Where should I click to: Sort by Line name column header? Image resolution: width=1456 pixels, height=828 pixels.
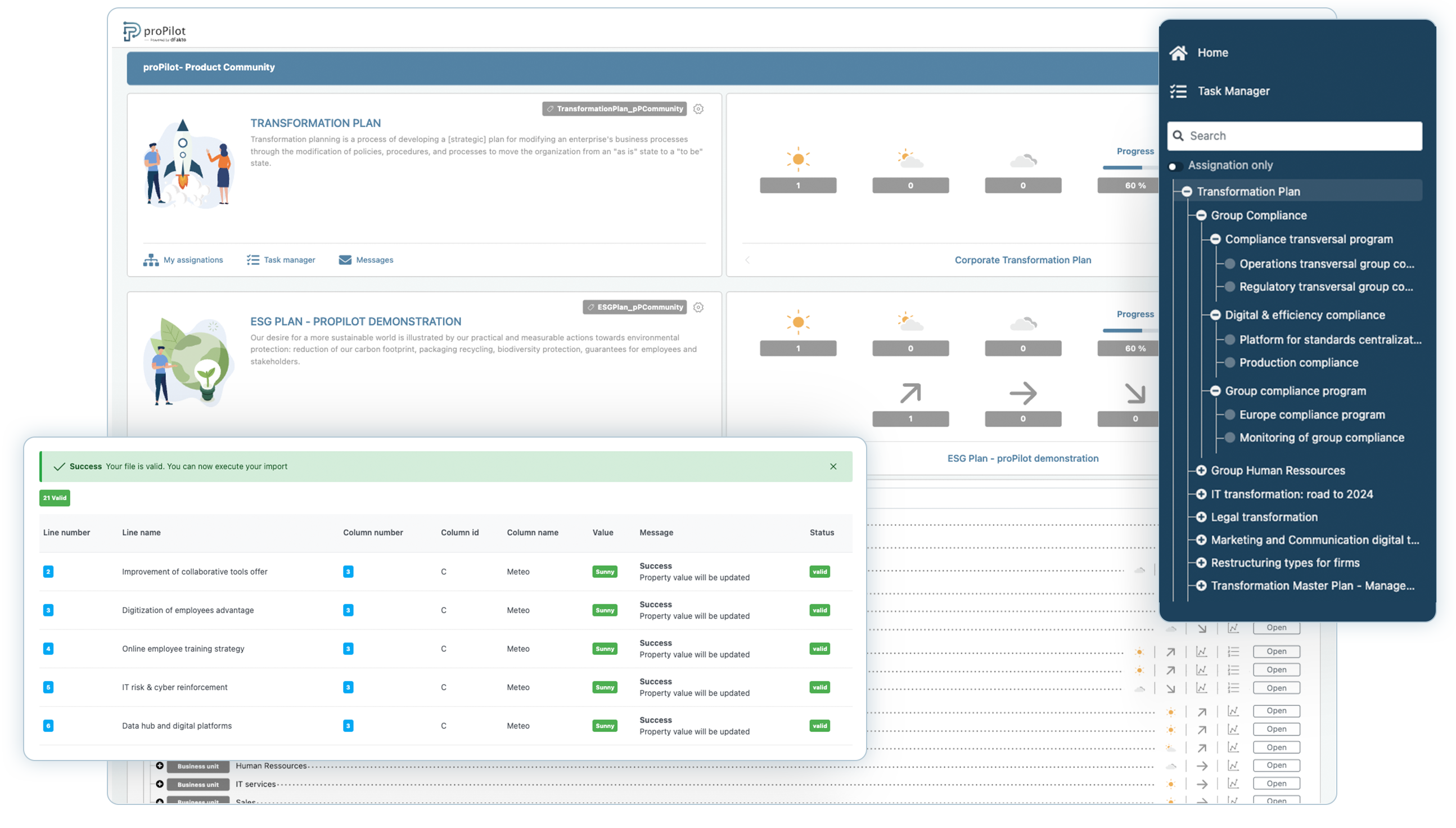pyautogui.click(x=141, y=532)
